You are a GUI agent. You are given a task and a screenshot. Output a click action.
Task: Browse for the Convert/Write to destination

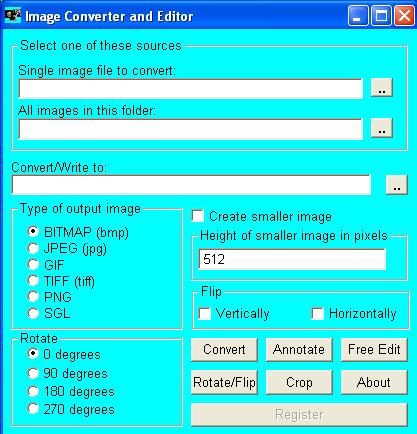(397, 185)
